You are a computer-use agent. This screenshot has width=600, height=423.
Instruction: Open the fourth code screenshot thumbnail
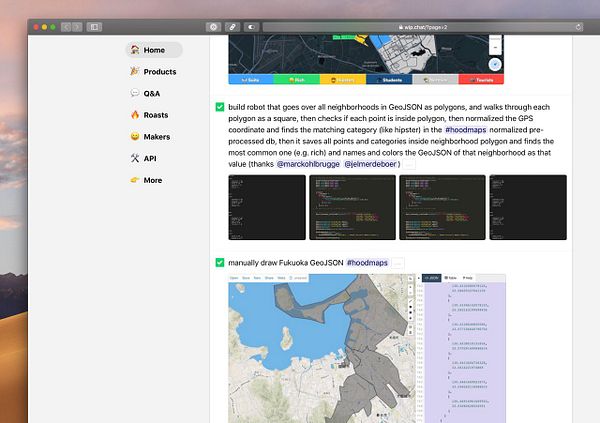coord(528,207)
